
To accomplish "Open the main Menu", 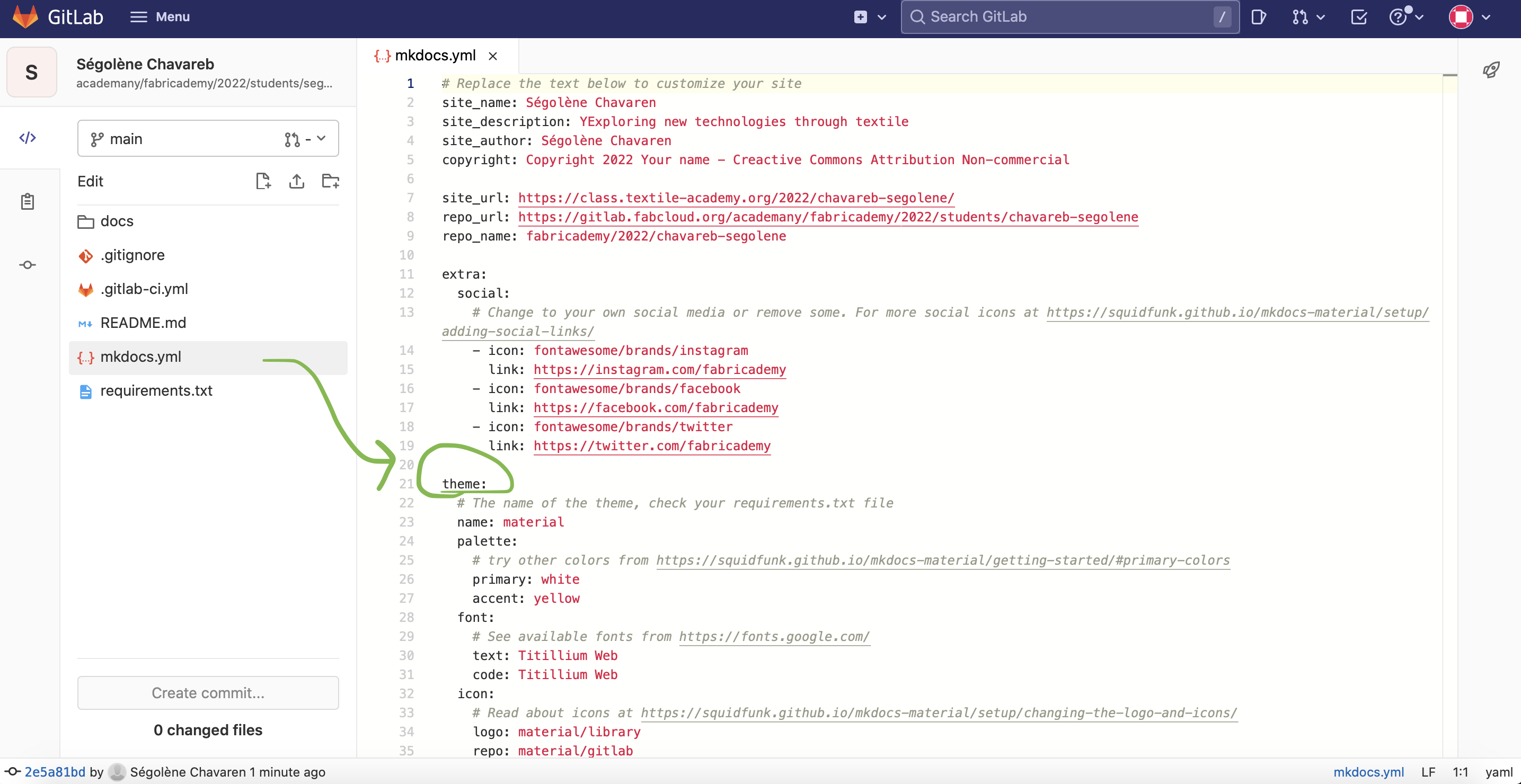I will (160, 16).
